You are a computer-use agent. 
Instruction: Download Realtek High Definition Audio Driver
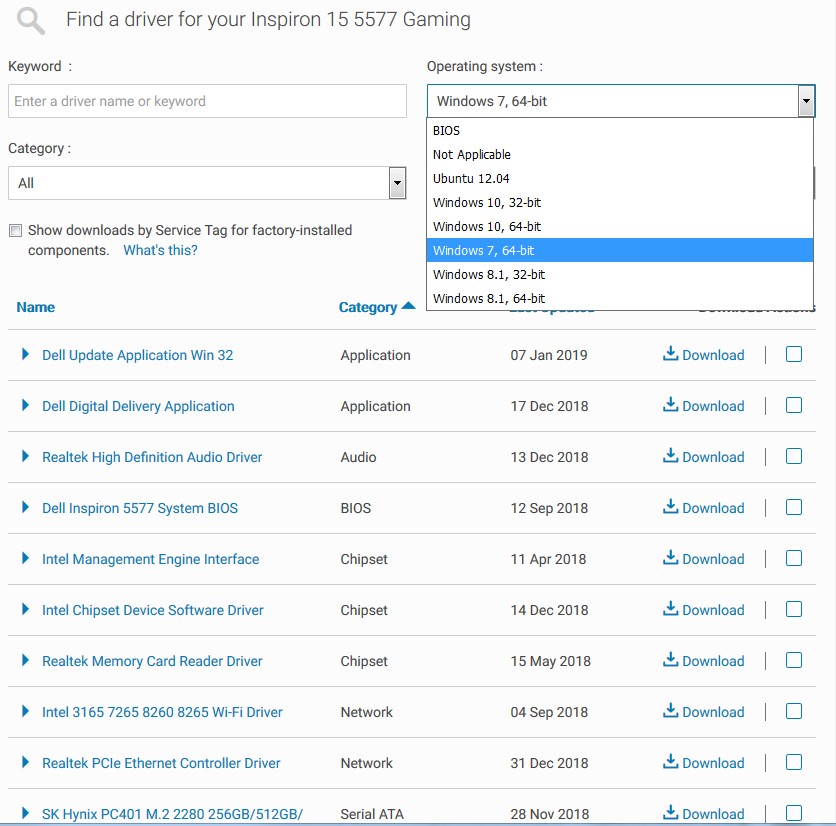tap(703, 456)
